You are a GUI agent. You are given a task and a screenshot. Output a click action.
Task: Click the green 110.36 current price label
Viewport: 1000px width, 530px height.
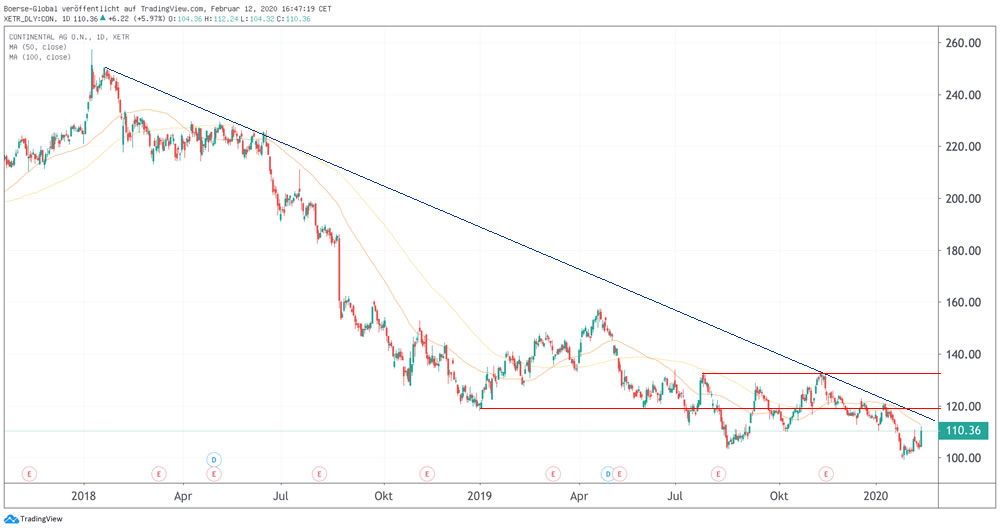[963, 431]
